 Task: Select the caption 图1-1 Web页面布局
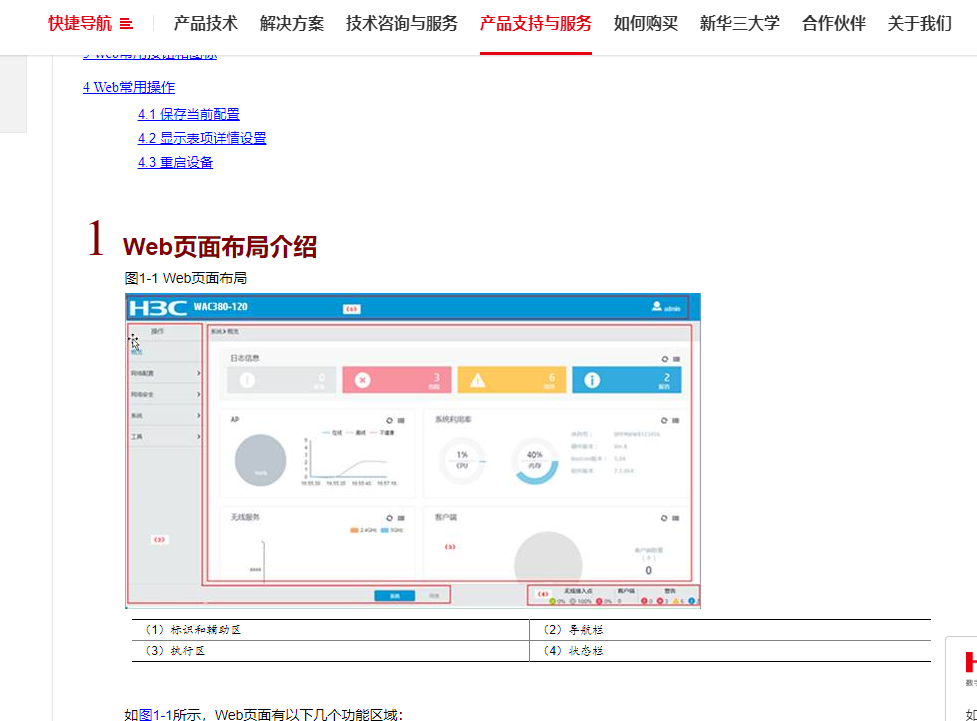[186, 278]
